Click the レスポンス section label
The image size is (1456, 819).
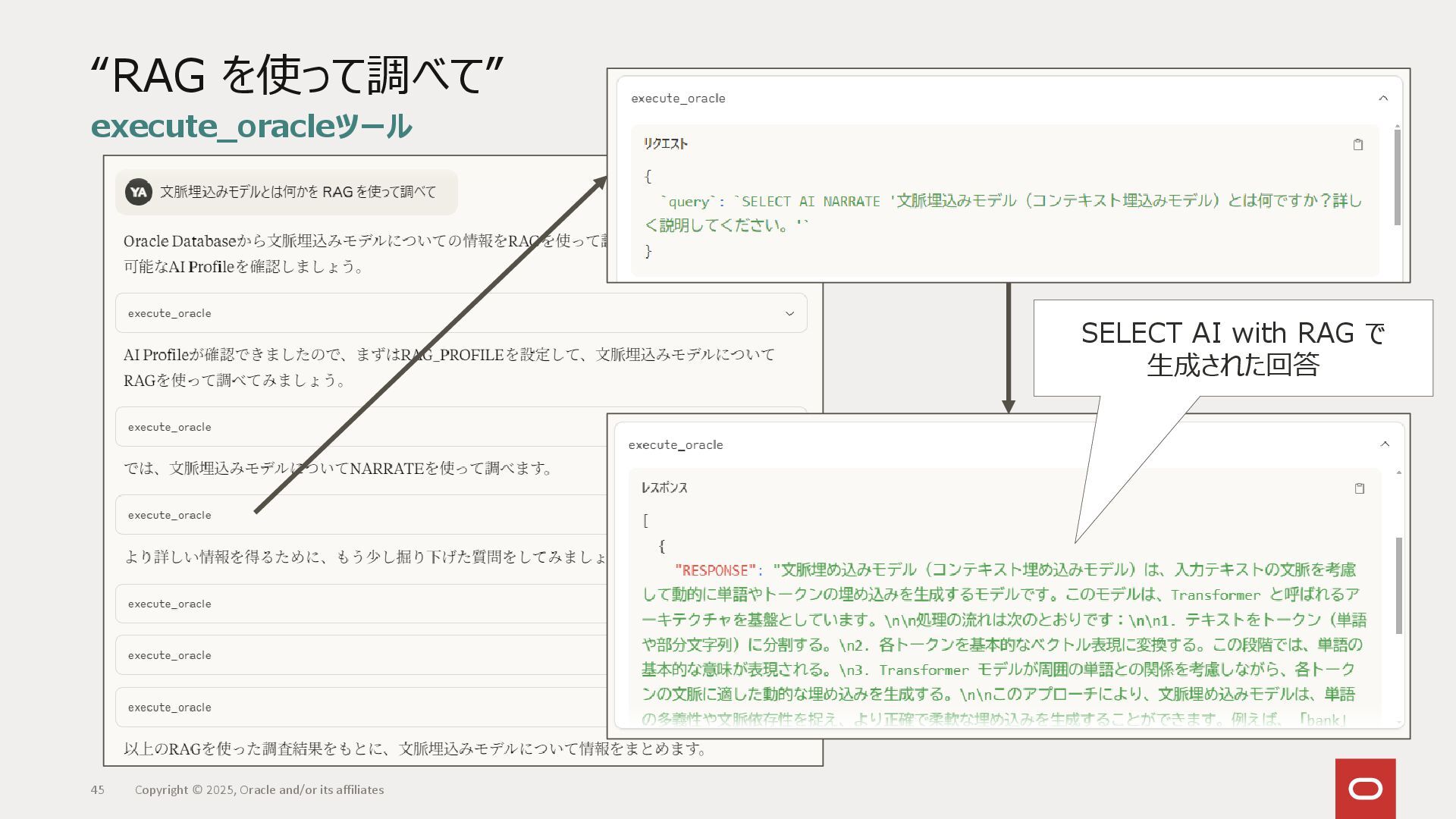click(664, 488)
